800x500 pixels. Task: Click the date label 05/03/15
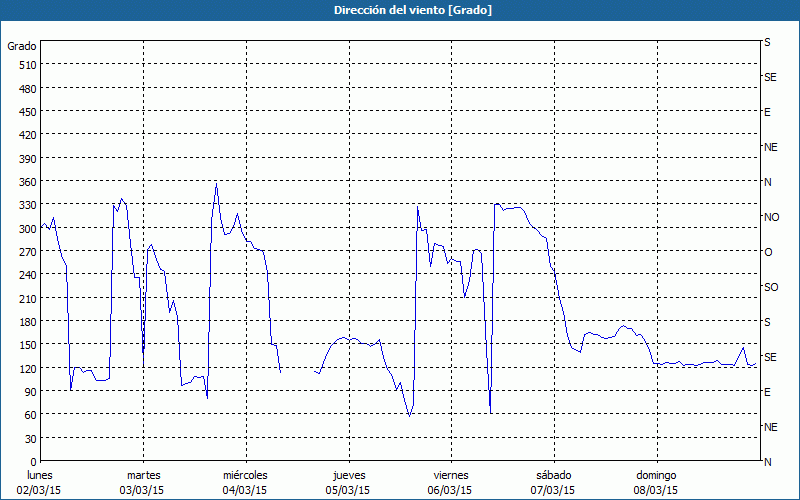click(349, 490)
